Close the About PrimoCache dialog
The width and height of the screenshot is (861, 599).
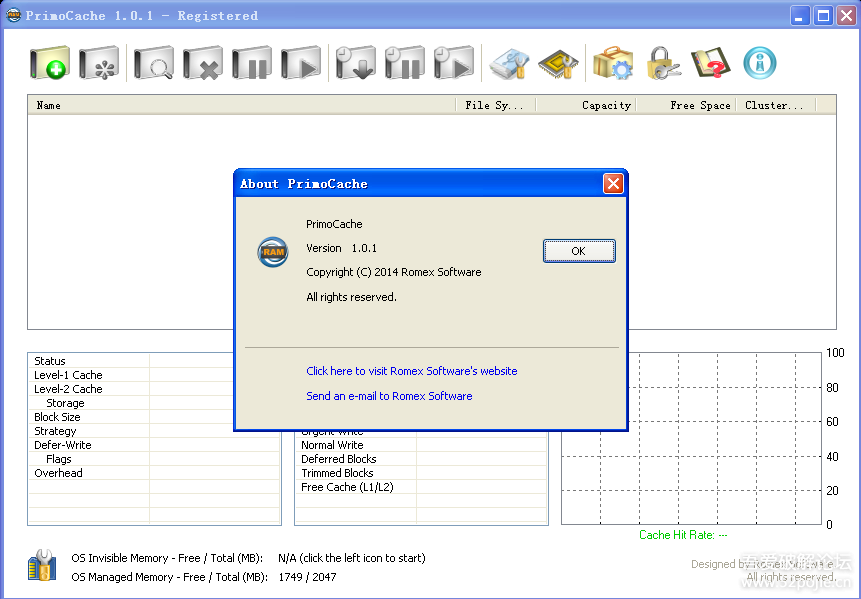click(613, 183)
